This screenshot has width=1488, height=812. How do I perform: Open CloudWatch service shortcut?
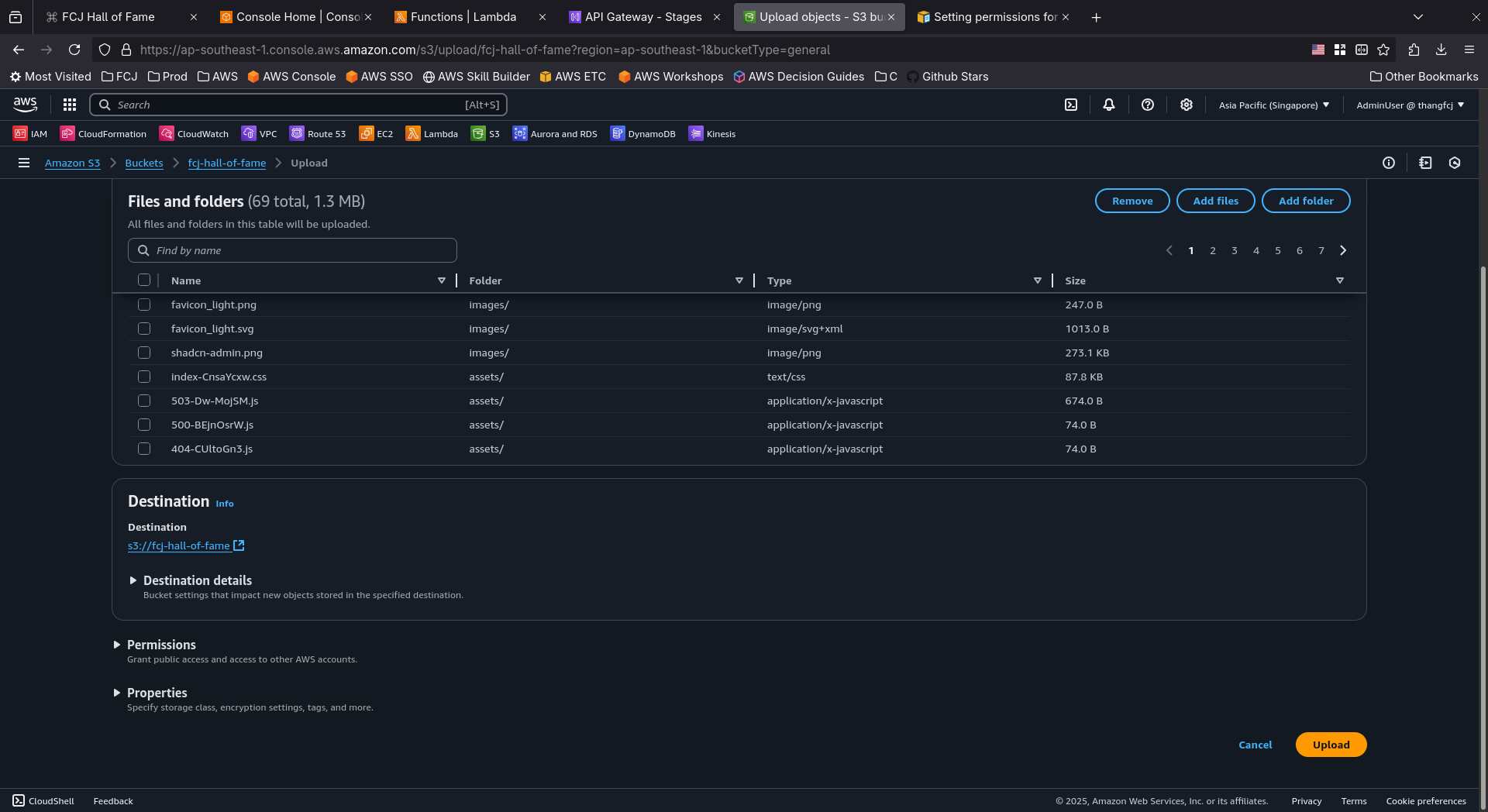tap(194, 133)
